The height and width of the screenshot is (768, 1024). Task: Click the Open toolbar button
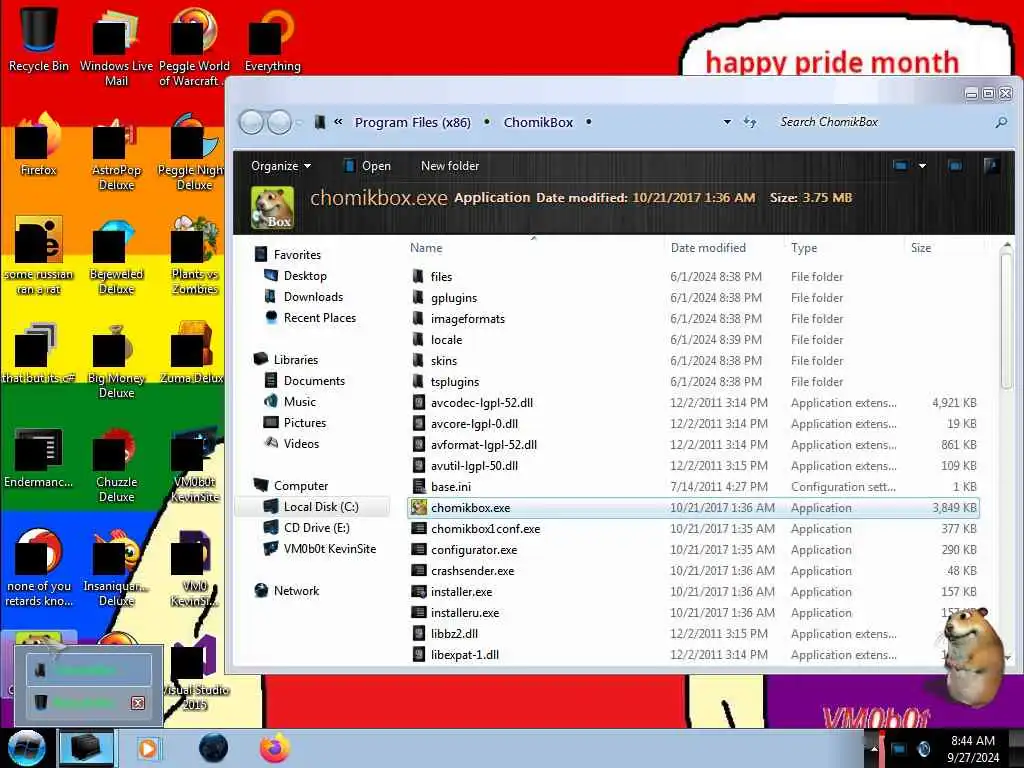[x=367, y=166]
